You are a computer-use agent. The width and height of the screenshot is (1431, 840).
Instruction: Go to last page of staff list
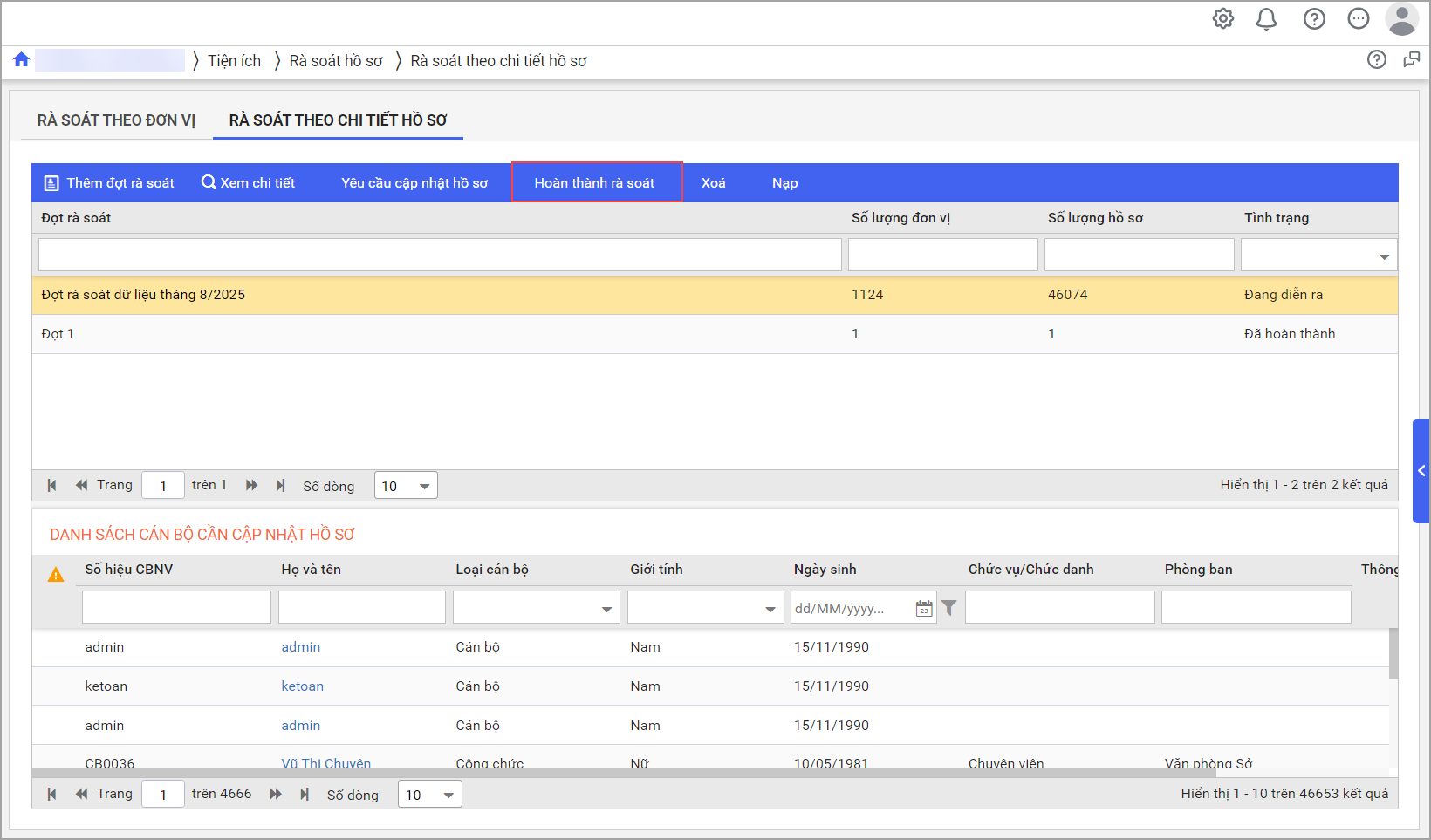[x=305, y=794]
